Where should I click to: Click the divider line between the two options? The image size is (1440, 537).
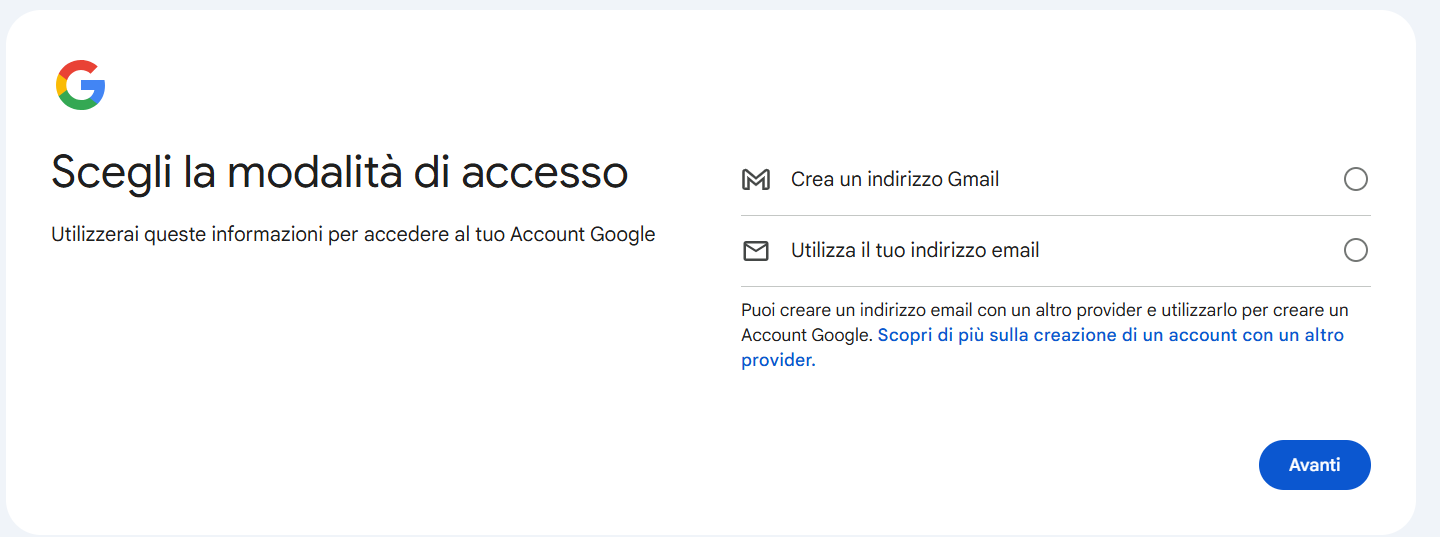pyautogui.click(x=1055, y=215)
